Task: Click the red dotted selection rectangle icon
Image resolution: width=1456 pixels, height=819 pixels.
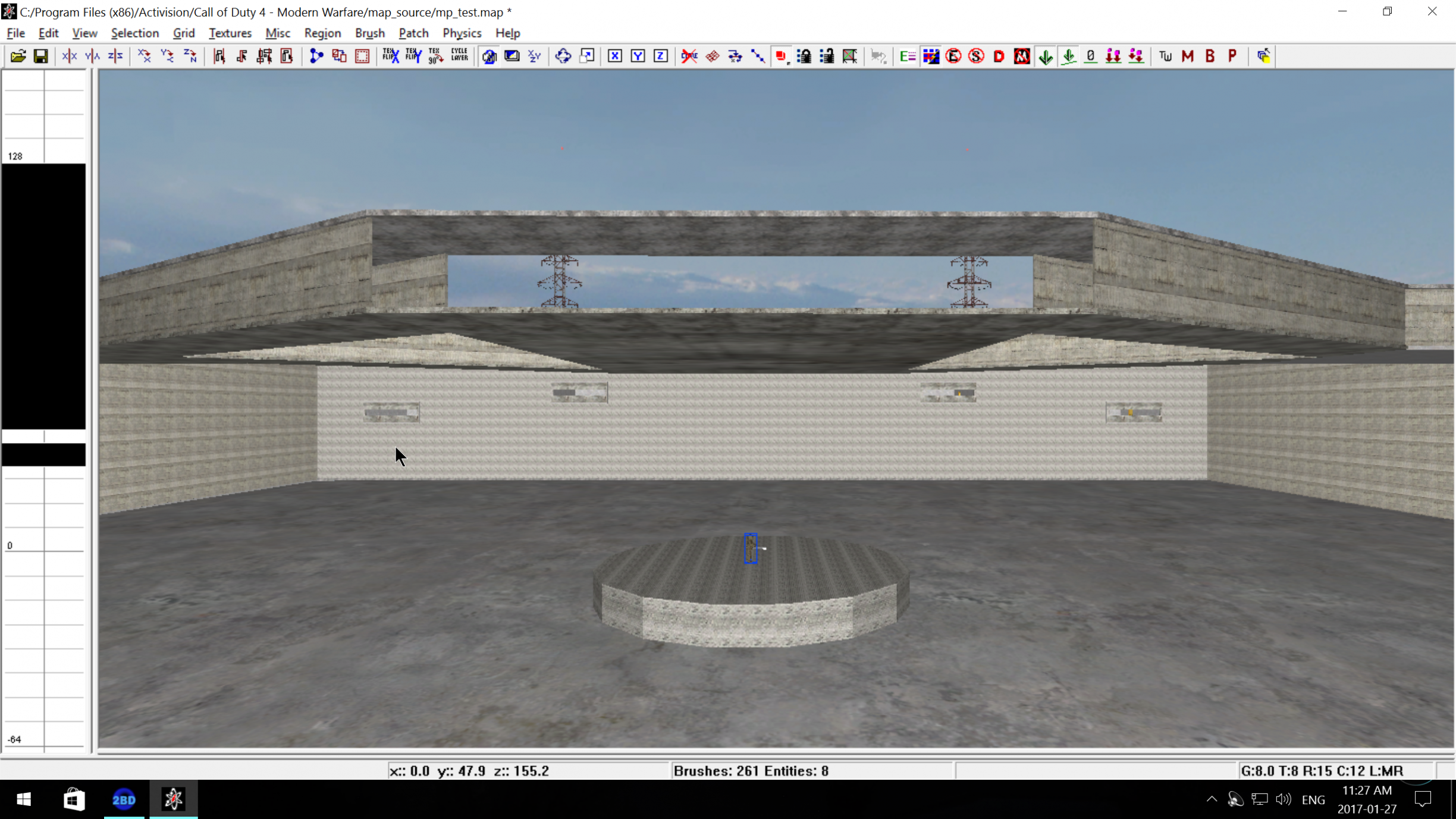Action: [362, 56]
